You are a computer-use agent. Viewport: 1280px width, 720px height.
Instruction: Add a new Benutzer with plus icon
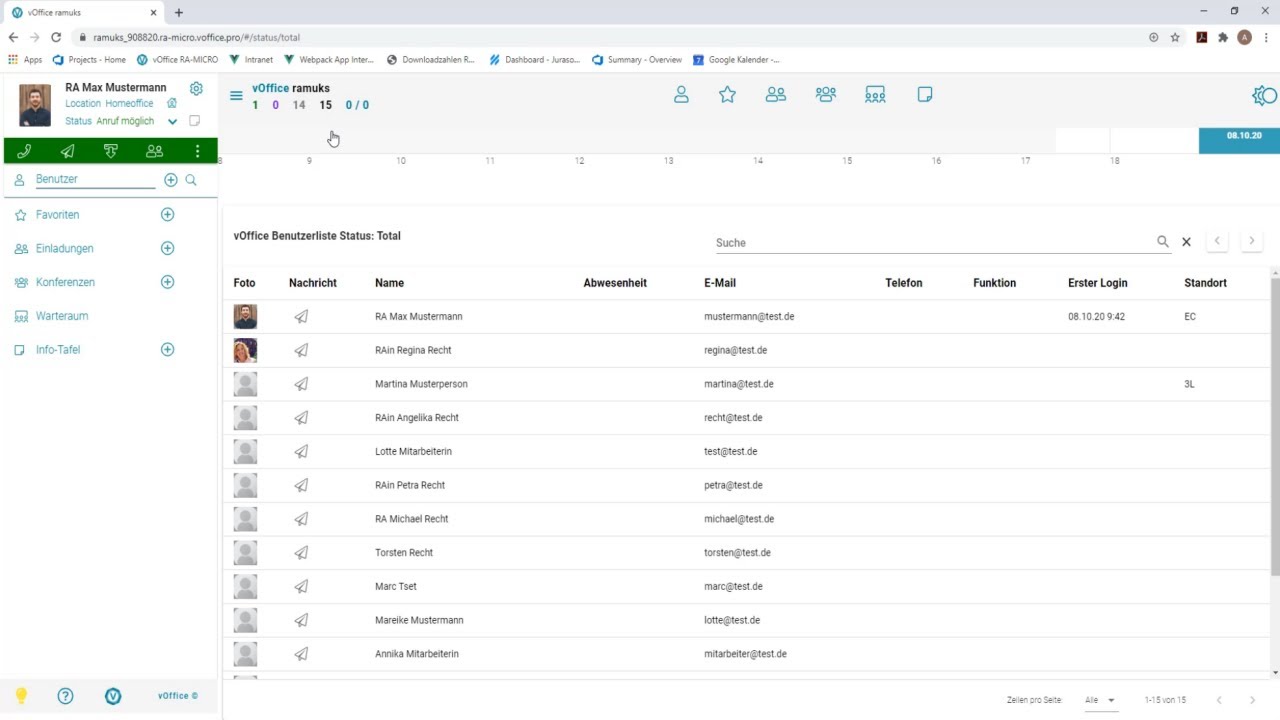click(x=171, y=180)
